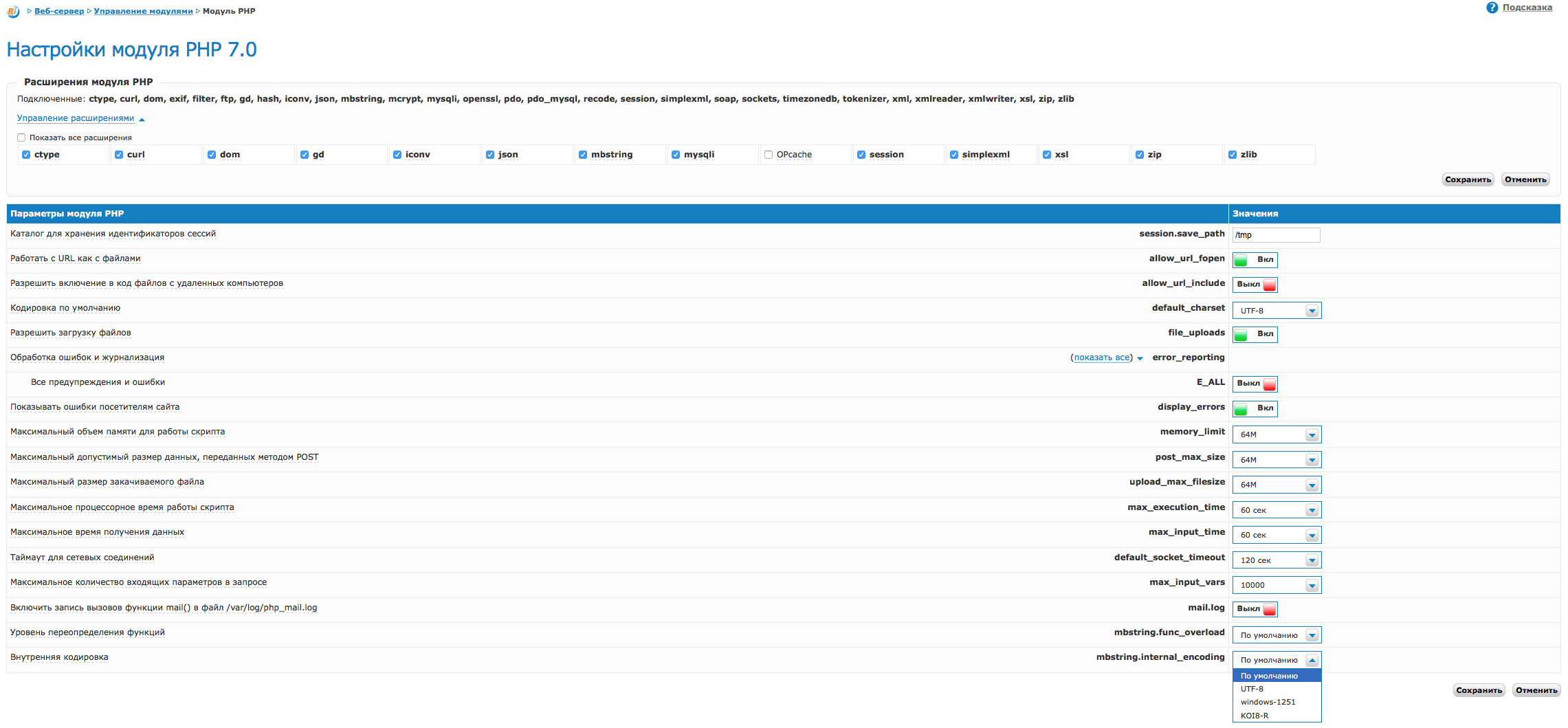The width and height of the screenshot is (1568, 728).
Task: Click Уровень переопределения функций label
Action: (87, 632)
